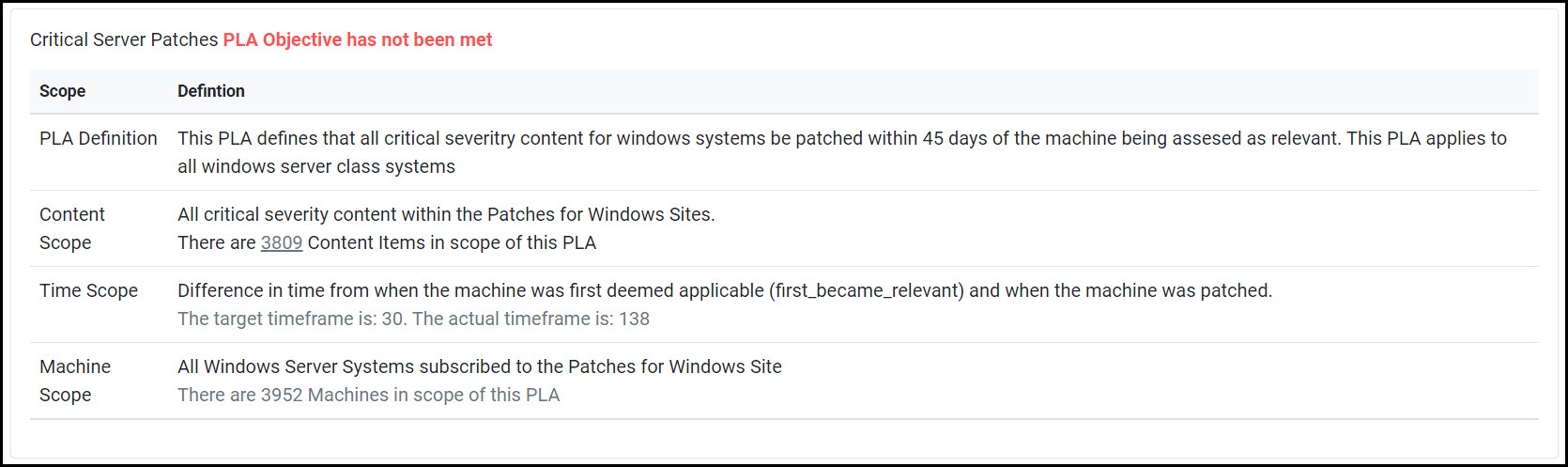Click 'The actual timeframe is: 138' text
The width and height of the screenshot is (1568, 467).
coord(530,319)
